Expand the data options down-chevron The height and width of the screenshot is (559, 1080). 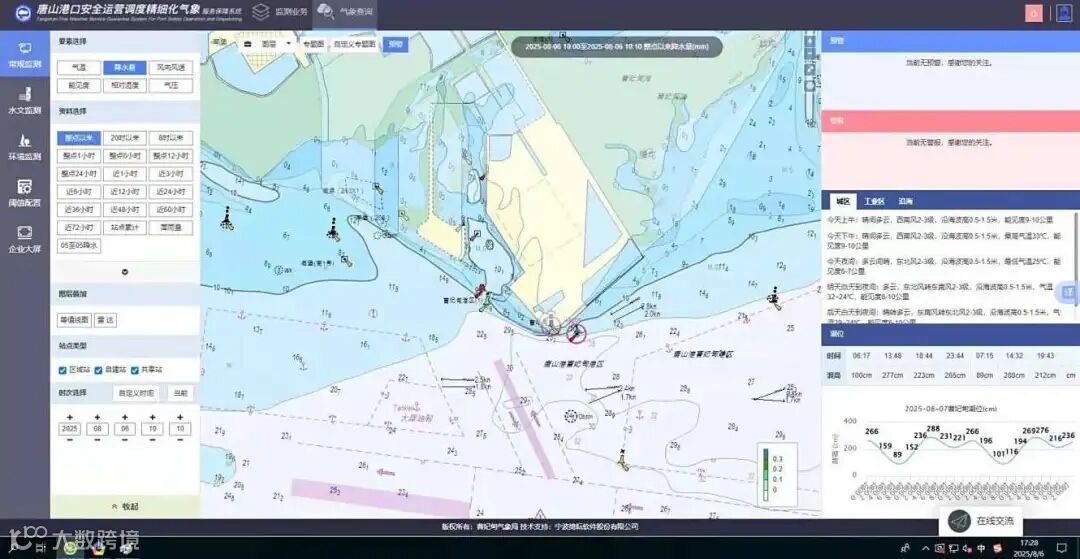pos(125,271)
